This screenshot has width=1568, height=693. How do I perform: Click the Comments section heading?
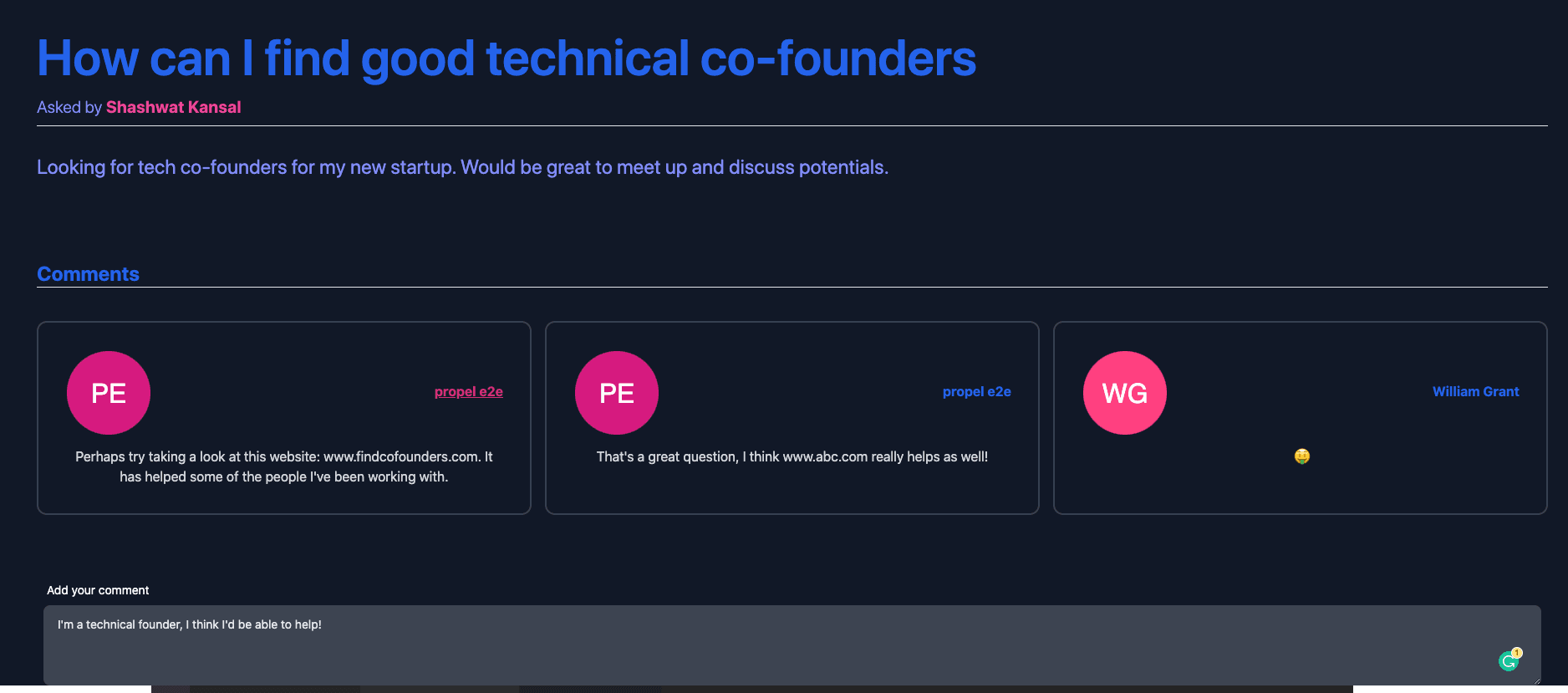click(x=88, y=274)
